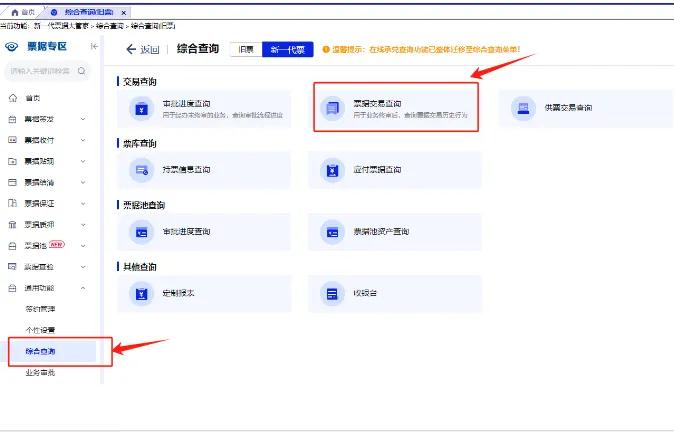Click the 首页 home icon in sidebar
The width and height of the screenshot is (674, 432).
pyautogui.click(x=12, y=98)
